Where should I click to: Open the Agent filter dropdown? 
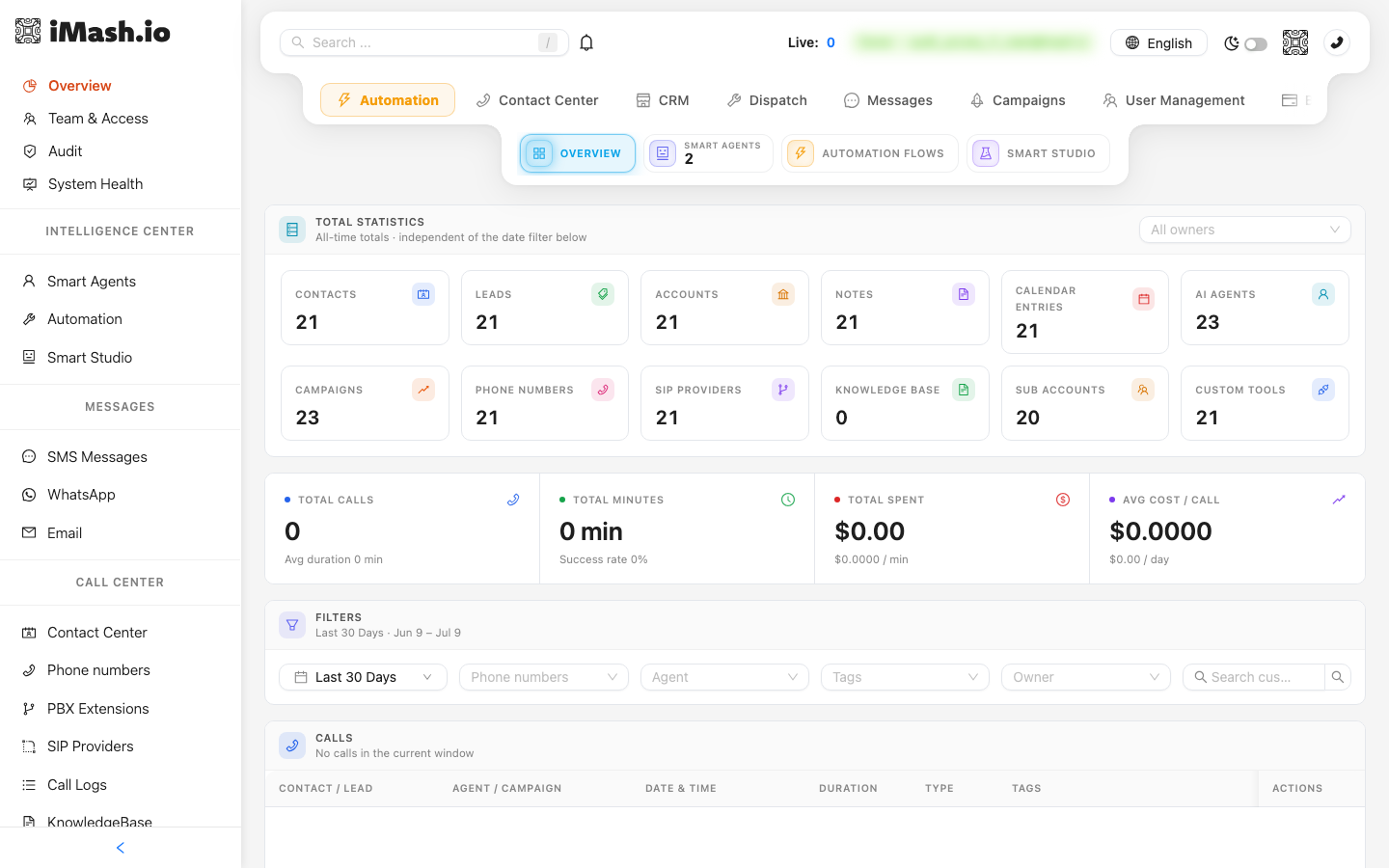click(x=724, y=677)
